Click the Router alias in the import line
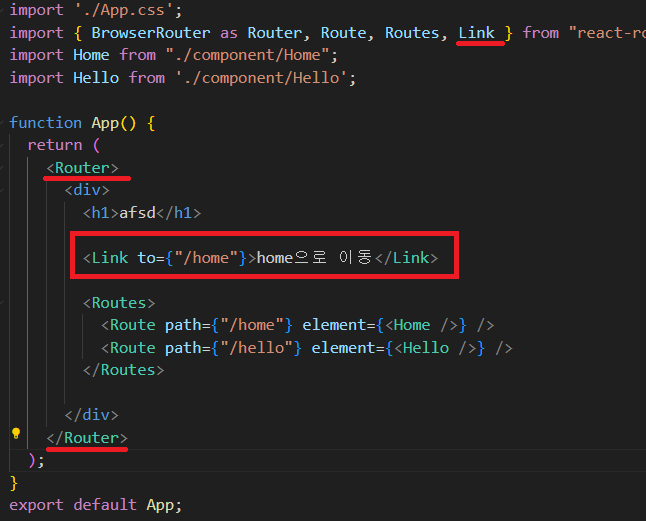Viewport: 646px width, 521px height. pos(274,33)
